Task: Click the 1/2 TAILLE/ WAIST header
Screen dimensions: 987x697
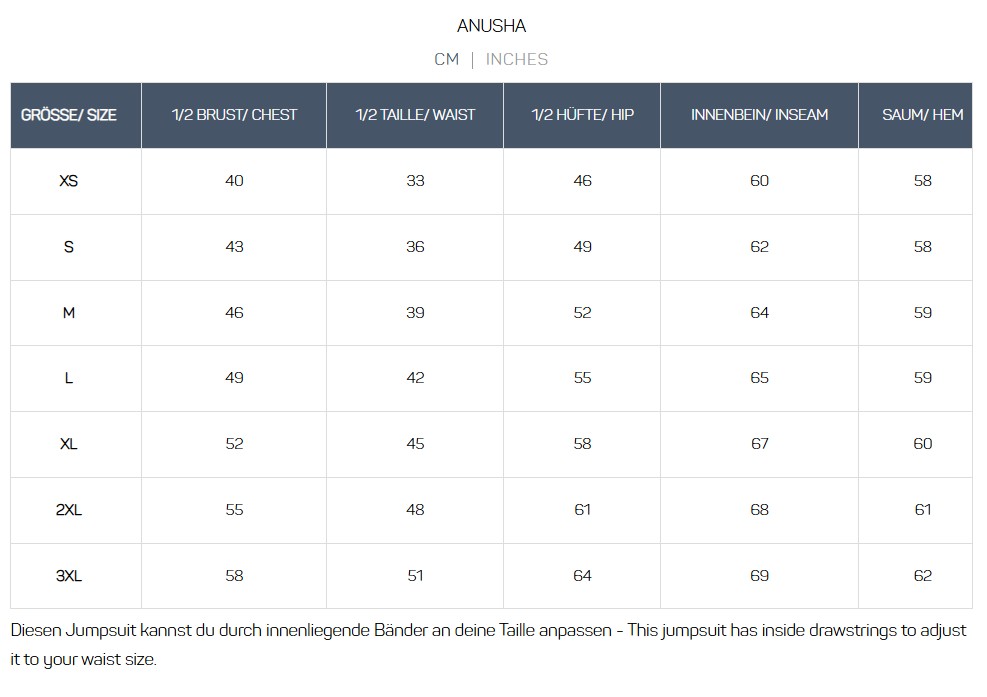Action: (415, 115)
